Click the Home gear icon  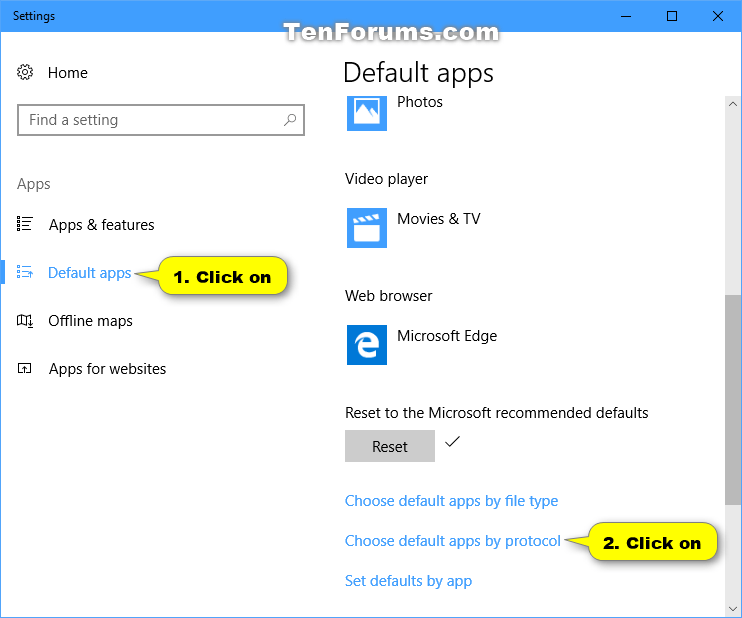[25, 72]
